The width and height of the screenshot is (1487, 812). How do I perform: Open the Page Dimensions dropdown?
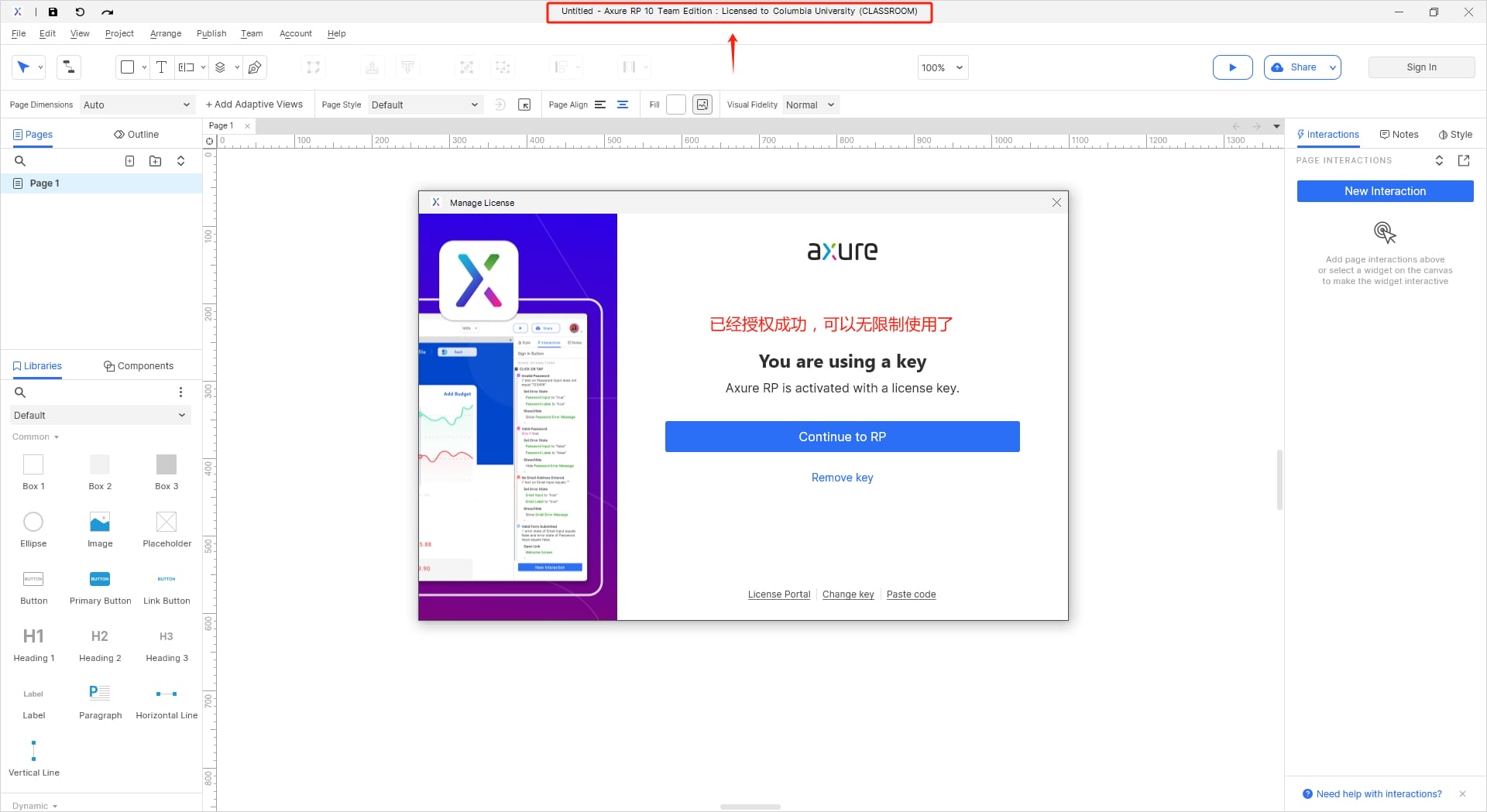click(x=136, y=105)
